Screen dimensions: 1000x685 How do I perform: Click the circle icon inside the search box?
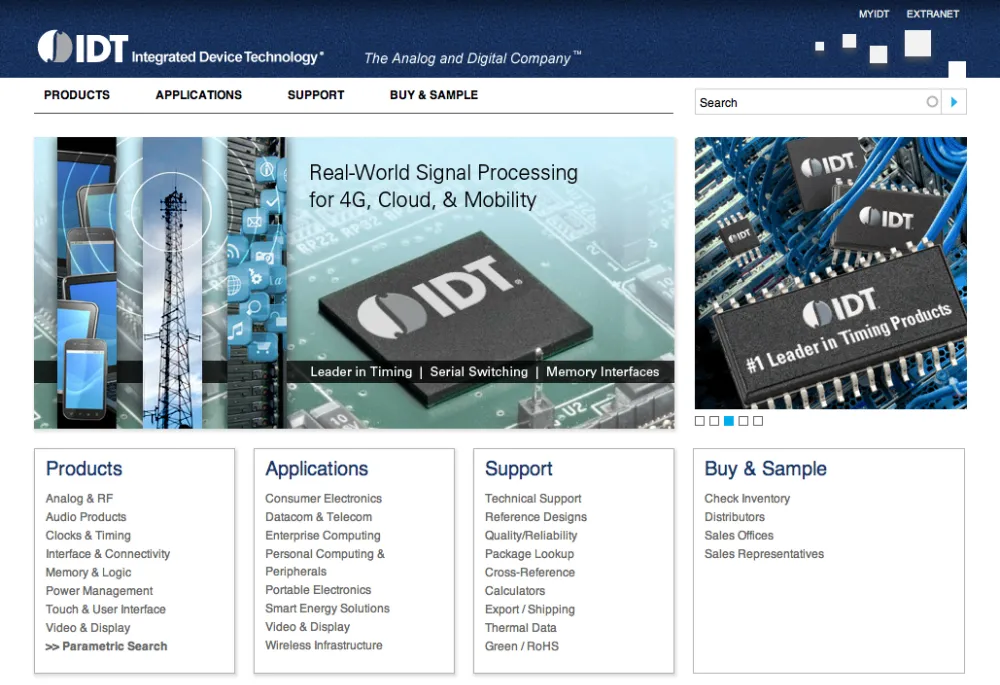pyautogui.click(x=932, y=102)
